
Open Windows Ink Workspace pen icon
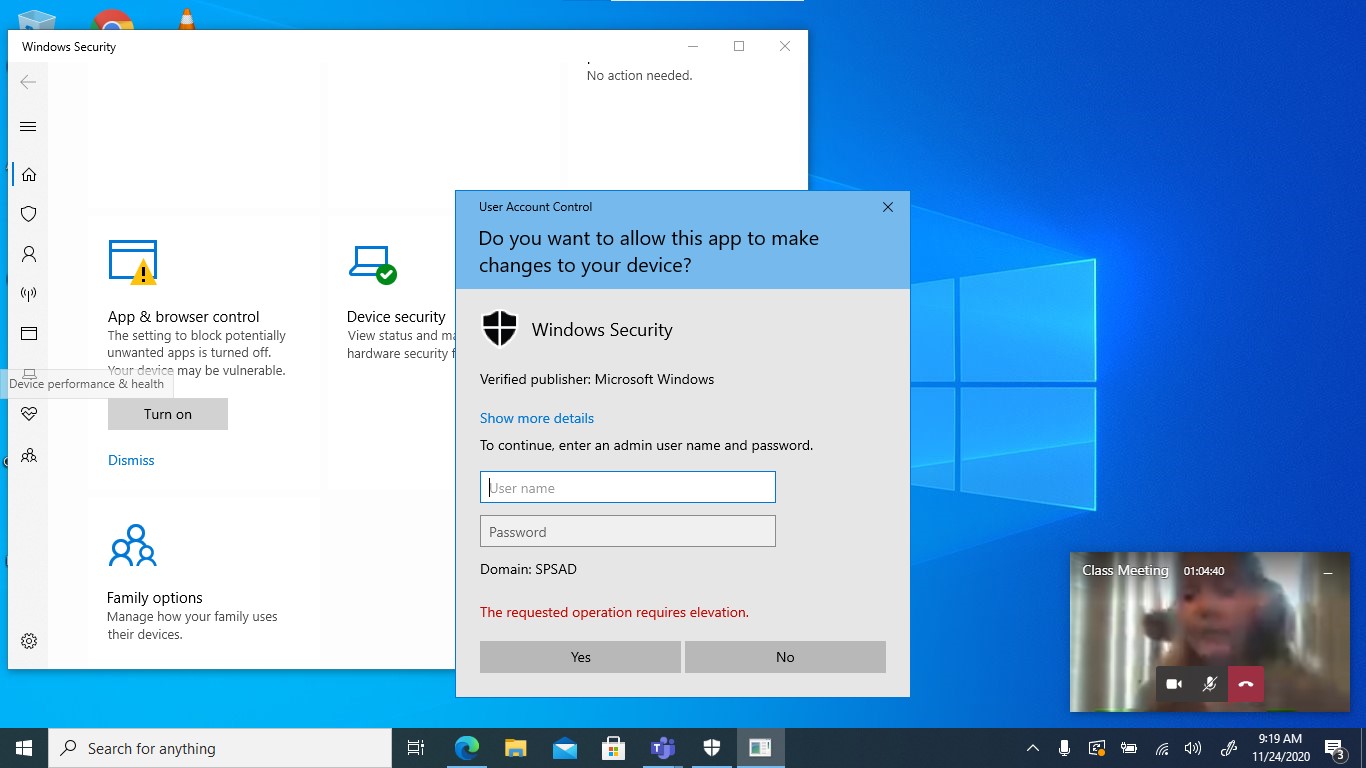[x=1229, y=748]
